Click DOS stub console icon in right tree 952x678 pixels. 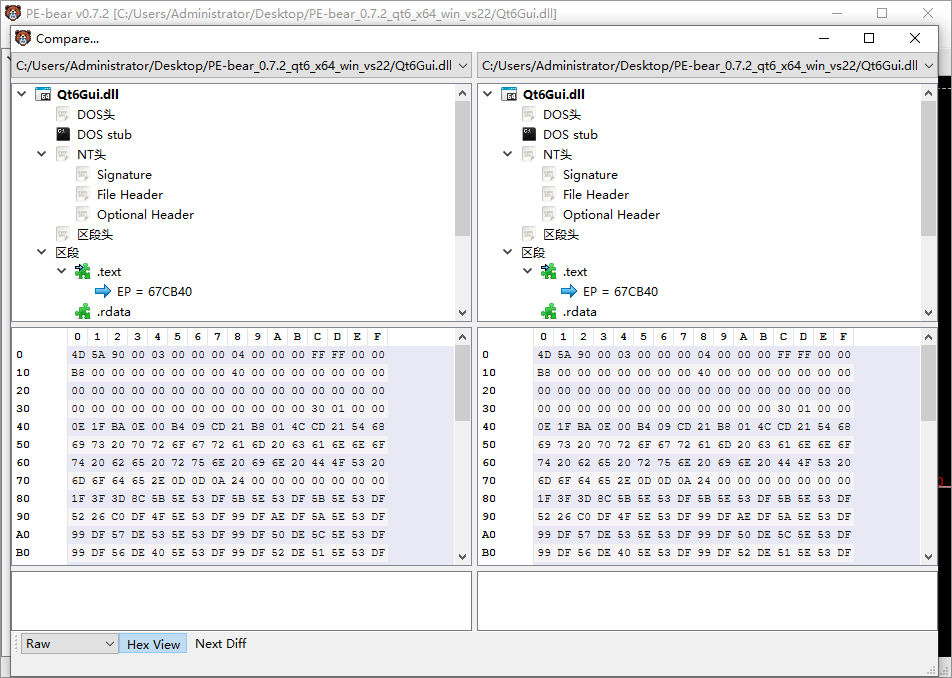coord(529,134)
